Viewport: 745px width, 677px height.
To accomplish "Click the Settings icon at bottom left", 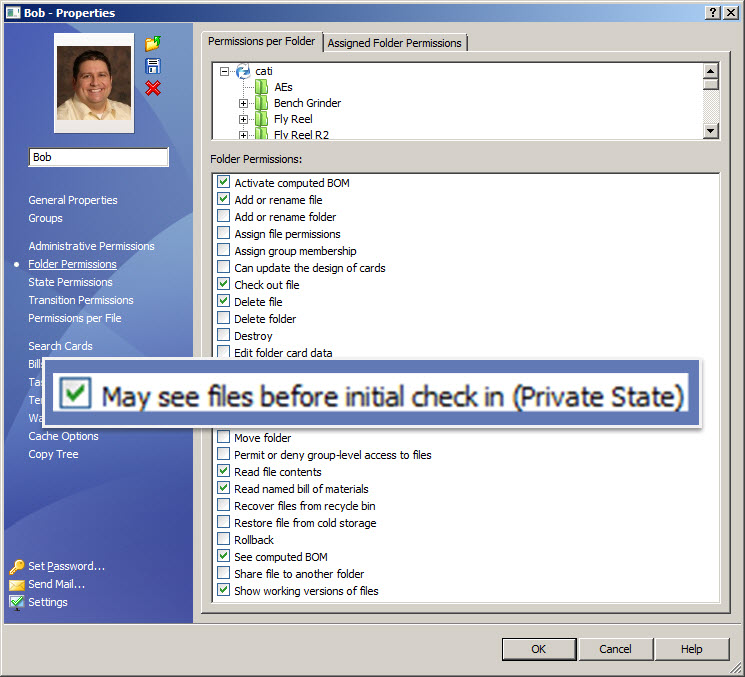I will tap(16, 602).
